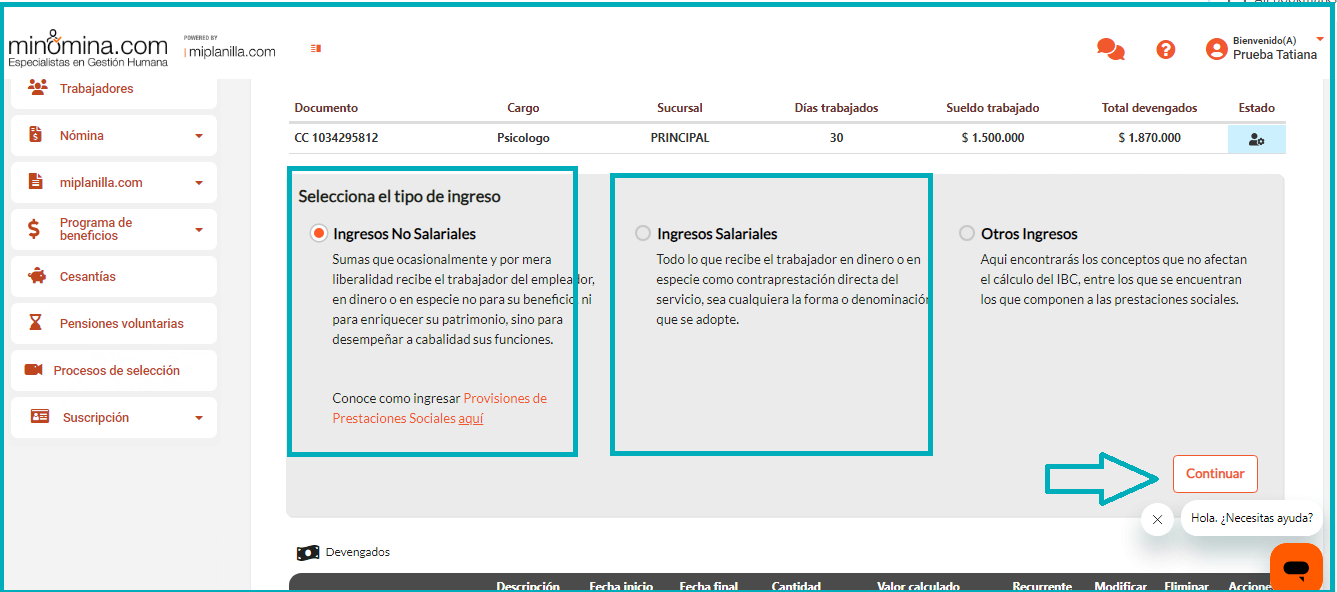Expand the miplanilla.com sidebar dropdown
Screen dimensions: 1337x592
pyautogui.click(x=198, y=183)
